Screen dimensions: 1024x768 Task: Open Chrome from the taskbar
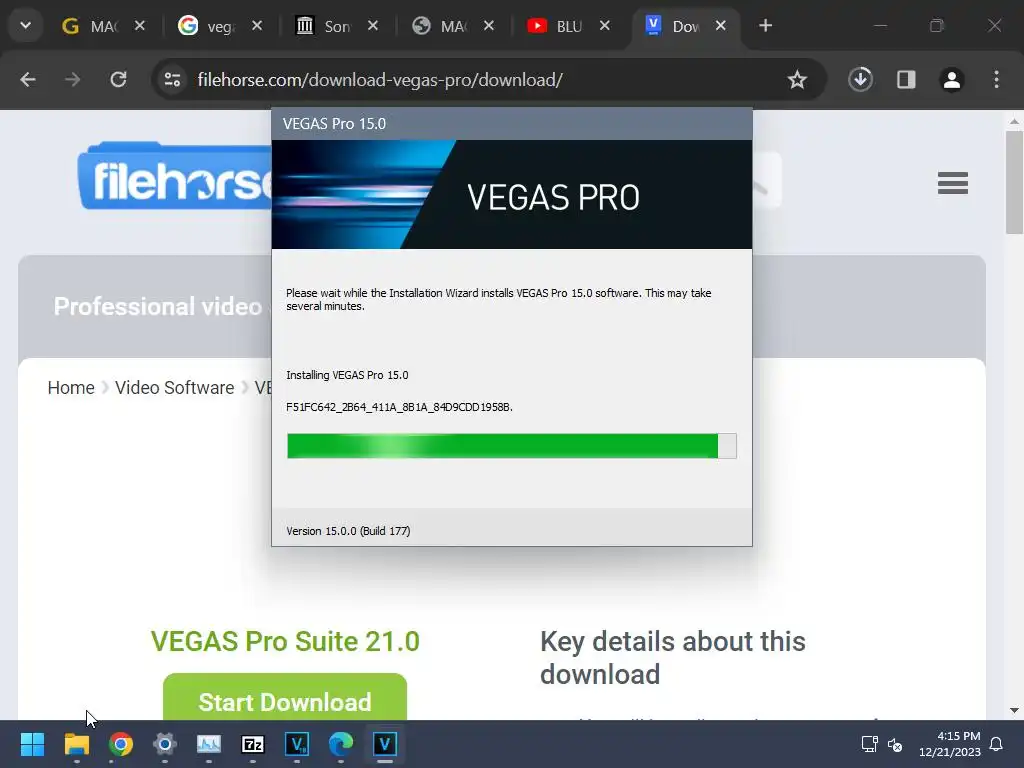121,744
